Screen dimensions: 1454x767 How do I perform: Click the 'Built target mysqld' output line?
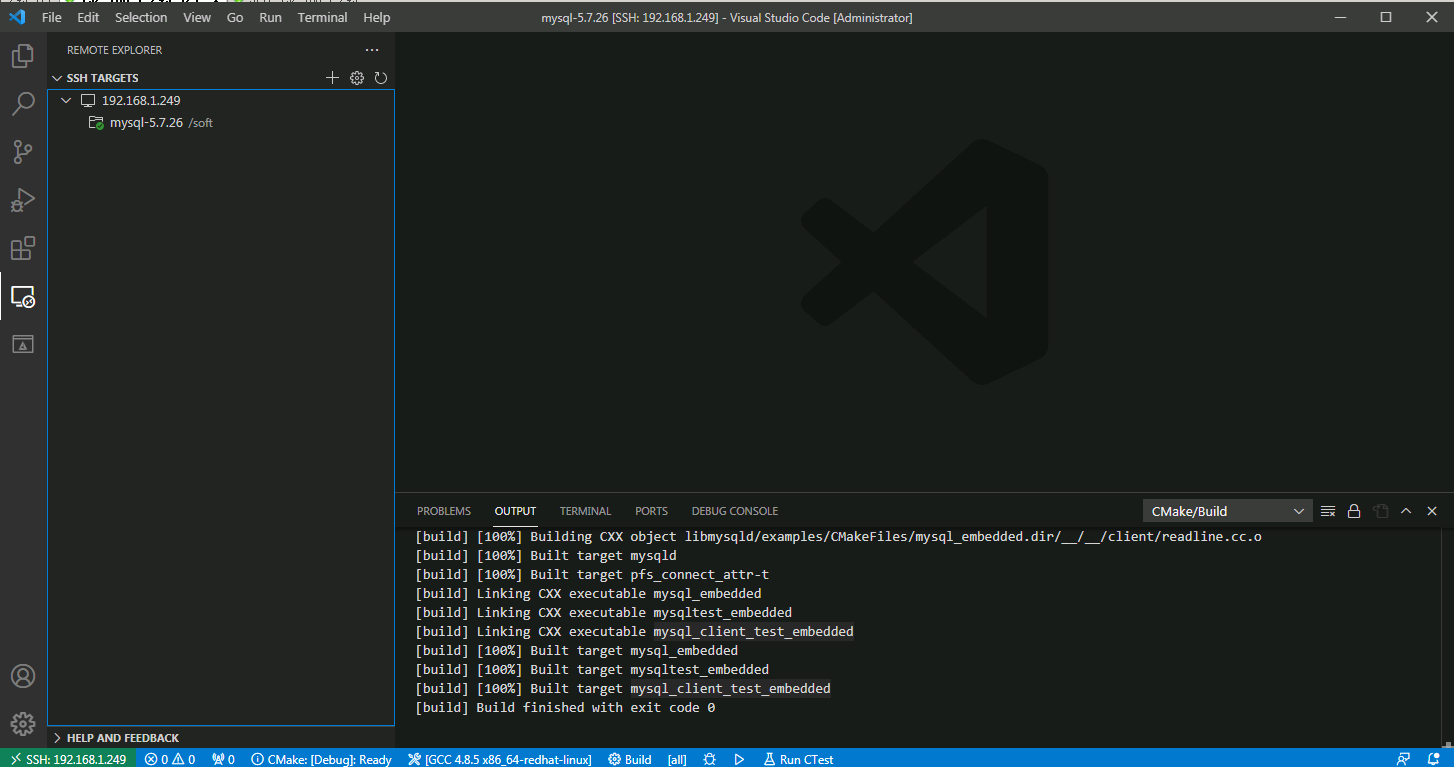tap(546, 556)
